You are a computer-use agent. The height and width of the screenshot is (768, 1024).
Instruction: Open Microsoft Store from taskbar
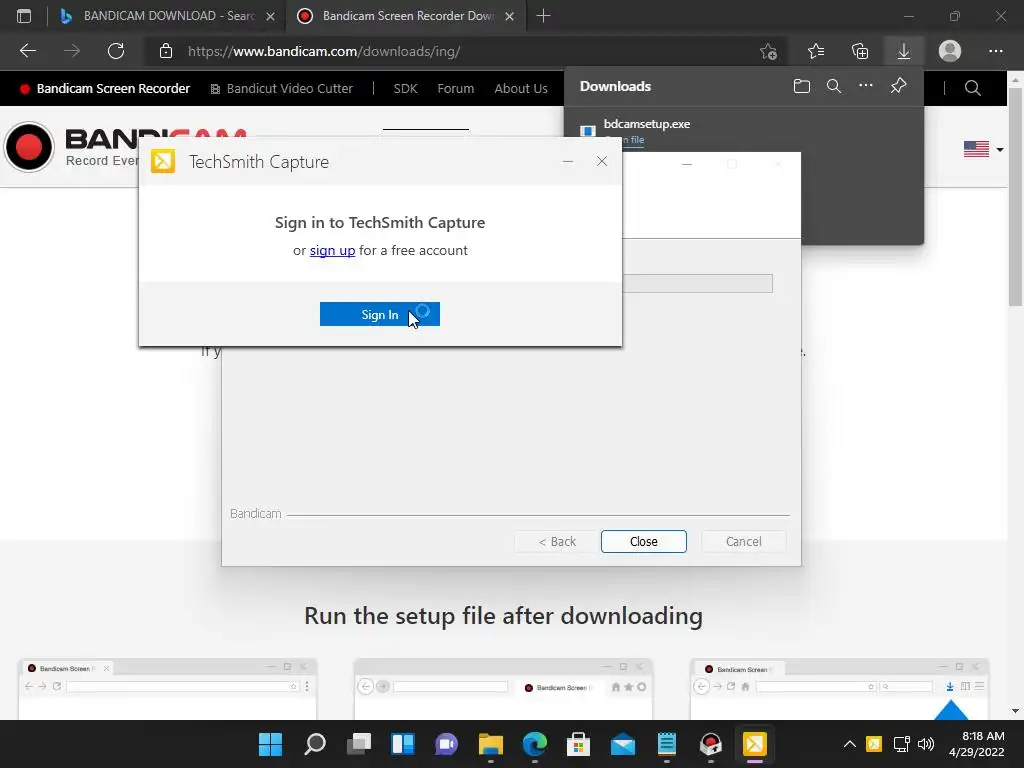pos(579,744)
